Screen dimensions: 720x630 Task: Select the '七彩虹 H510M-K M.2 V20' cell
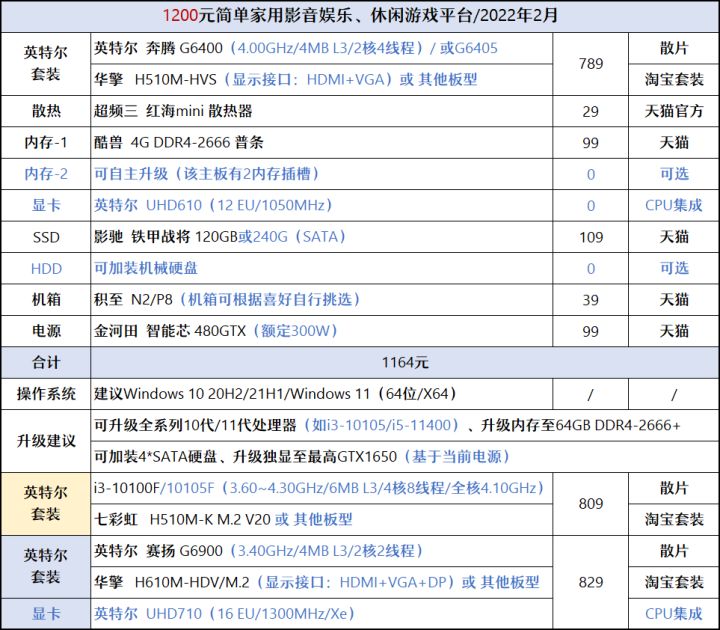[321, 520]
